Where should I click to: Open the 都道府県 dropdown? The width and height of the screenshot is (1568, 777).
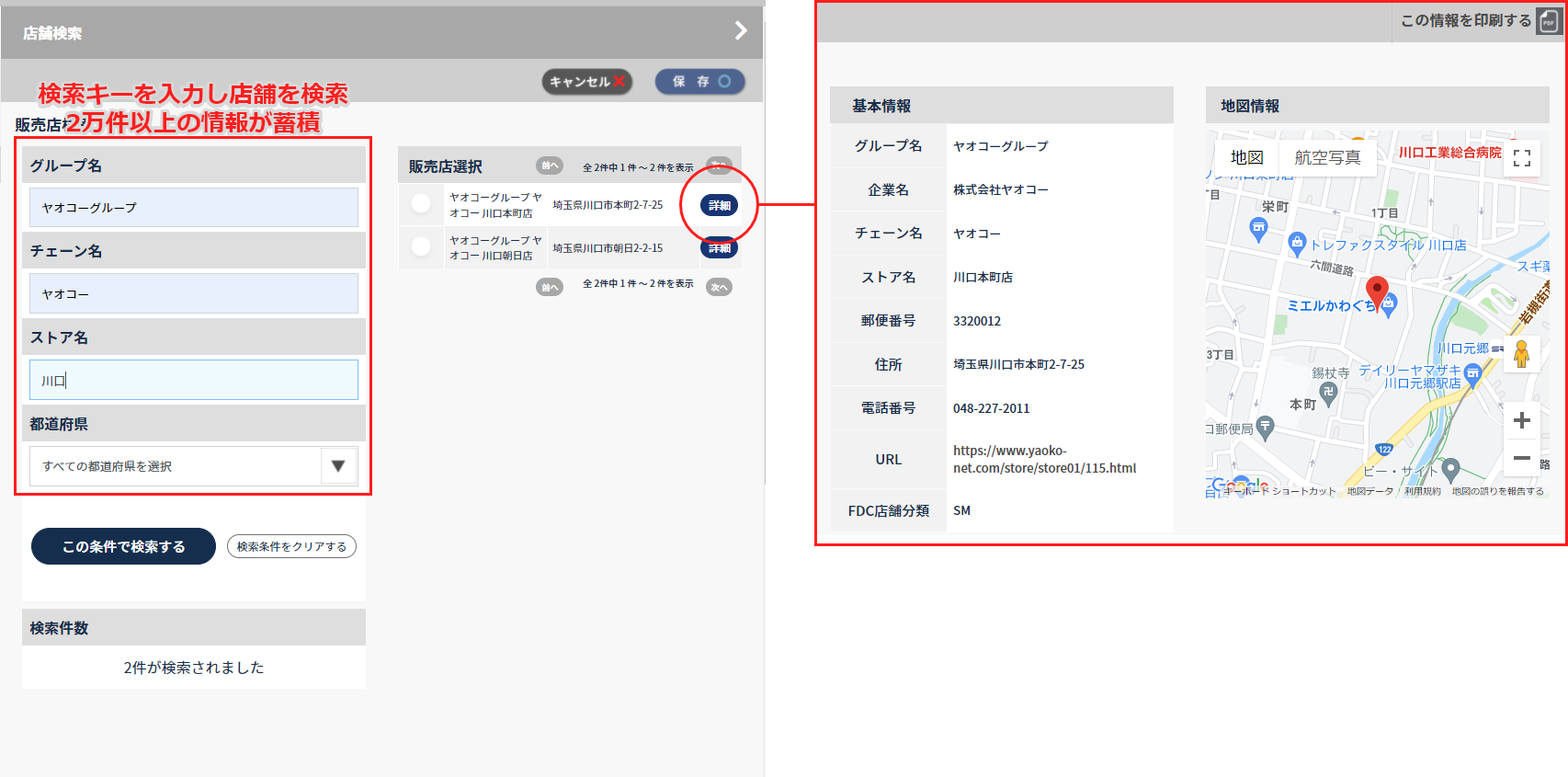pyautogui.click(x=194, y=466)
